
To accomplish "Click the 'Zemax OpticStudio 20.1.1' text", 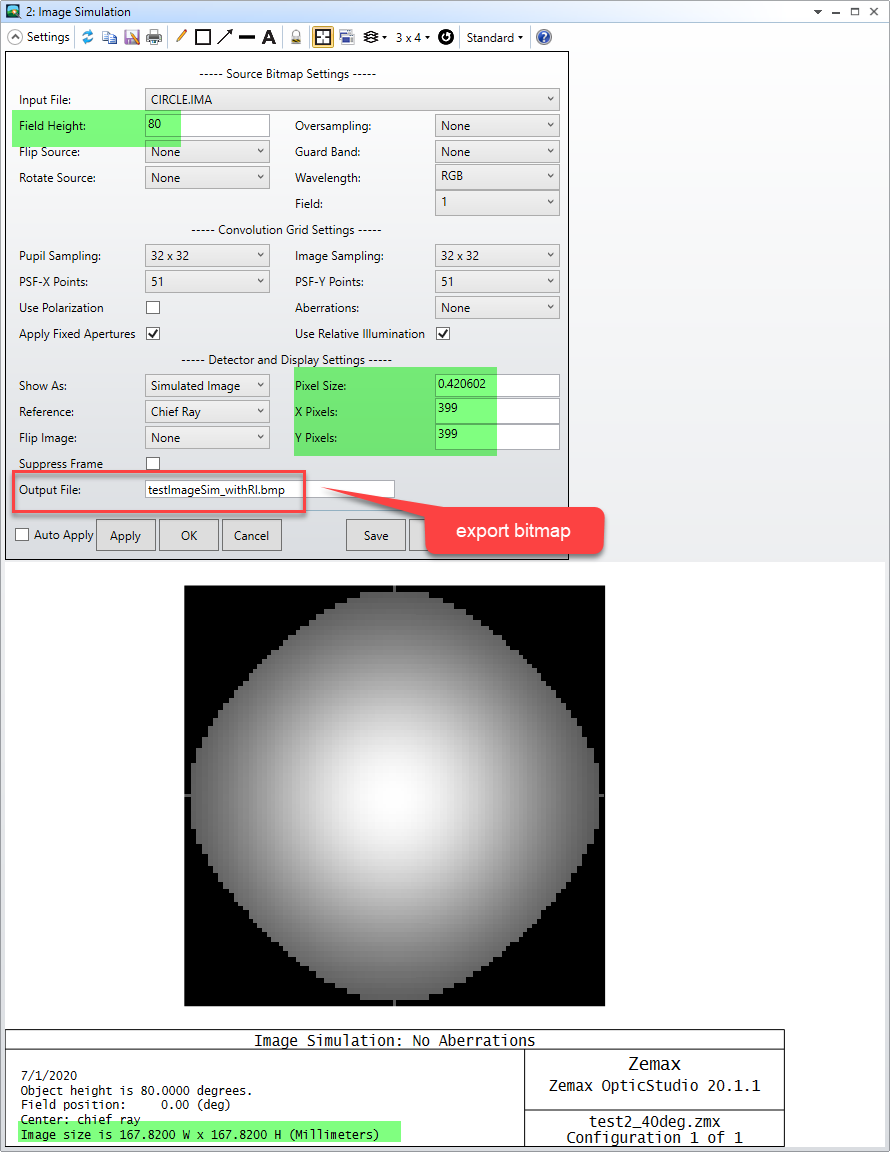I will [654, 1086].
